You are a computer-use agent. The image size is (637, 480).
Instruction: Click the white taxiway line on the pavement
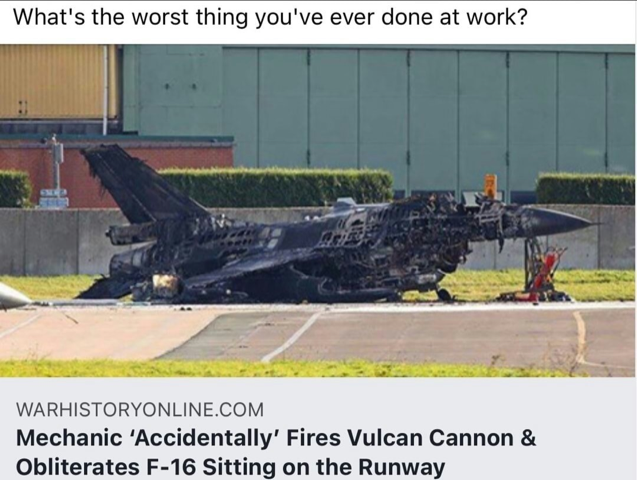[x=293, y=336]
